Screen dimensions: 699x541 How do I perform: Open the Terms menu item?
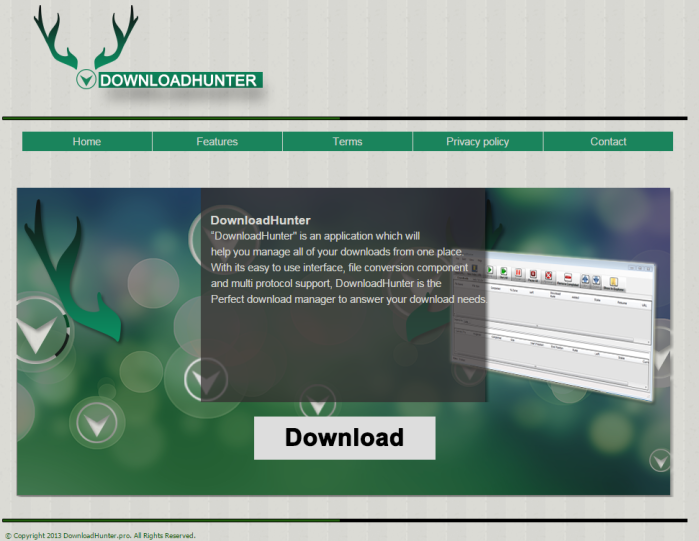pyautogui.click(x=347, y=142)
